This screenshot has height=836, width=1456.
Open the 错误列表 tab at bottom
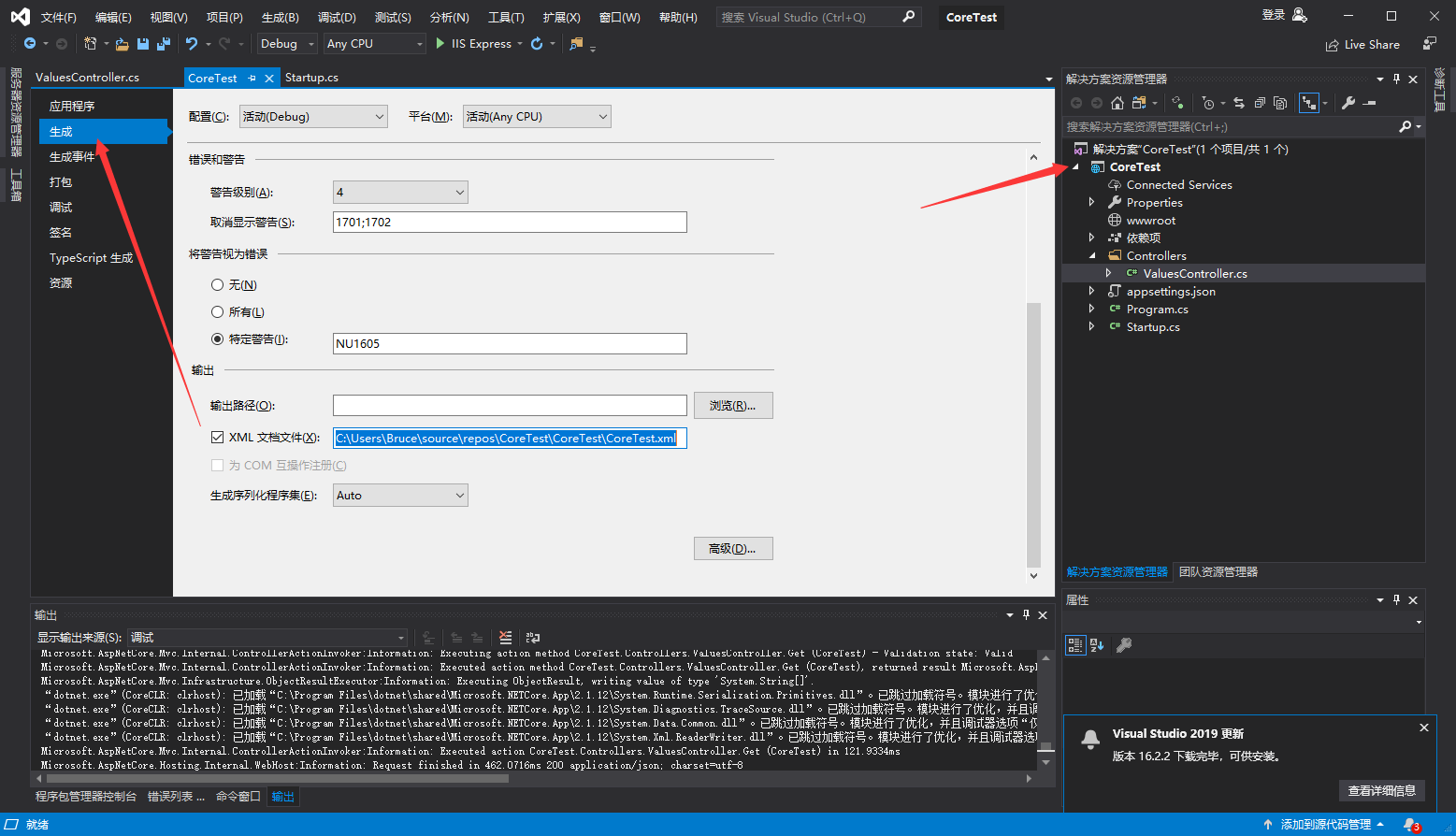click(176, 797)
